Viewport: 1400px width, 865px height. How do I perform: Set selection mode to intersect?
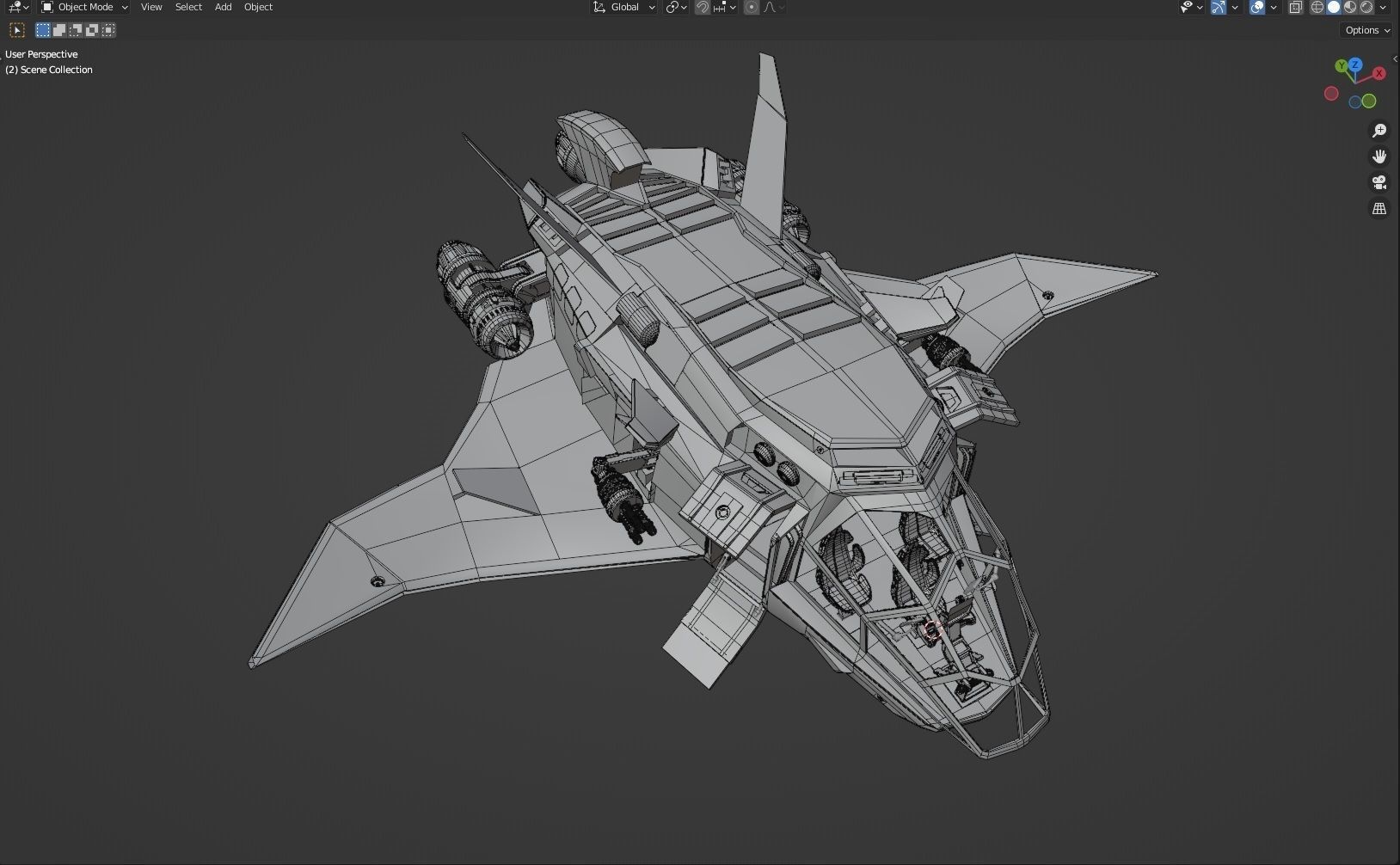click(108, 30)
